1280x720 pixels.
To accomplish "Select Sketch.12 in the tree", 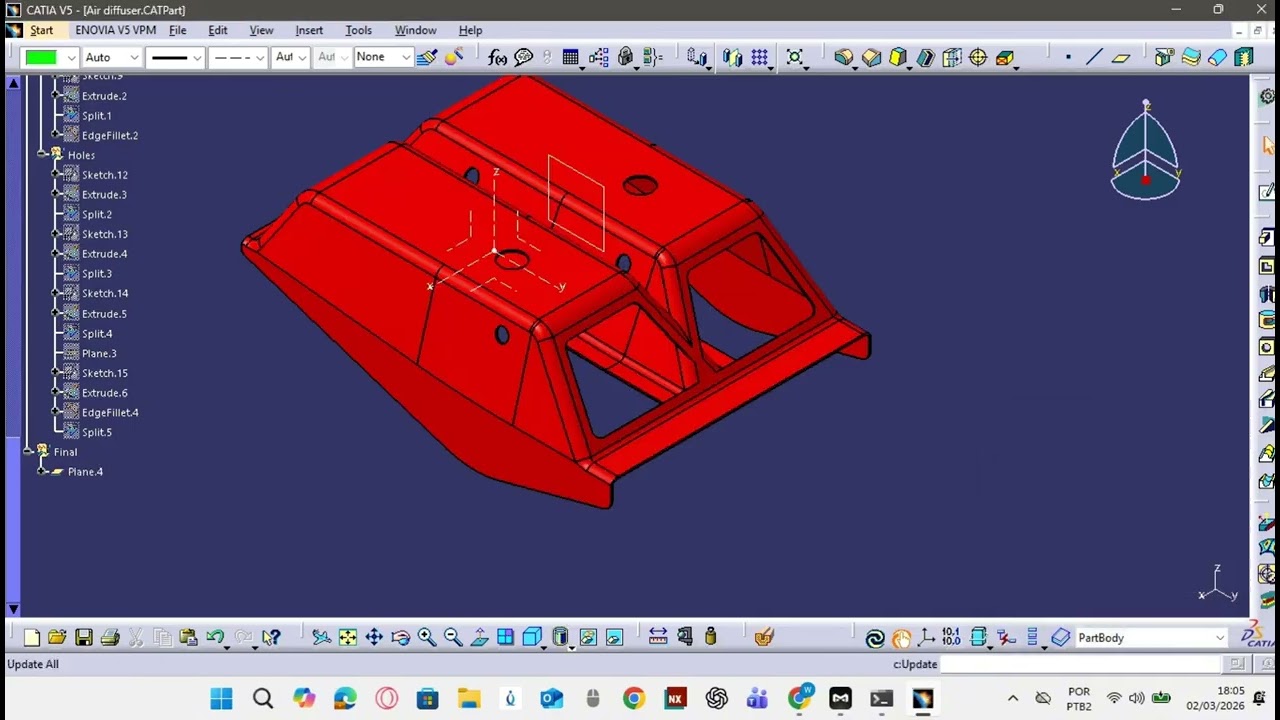I will pos(105,175).
